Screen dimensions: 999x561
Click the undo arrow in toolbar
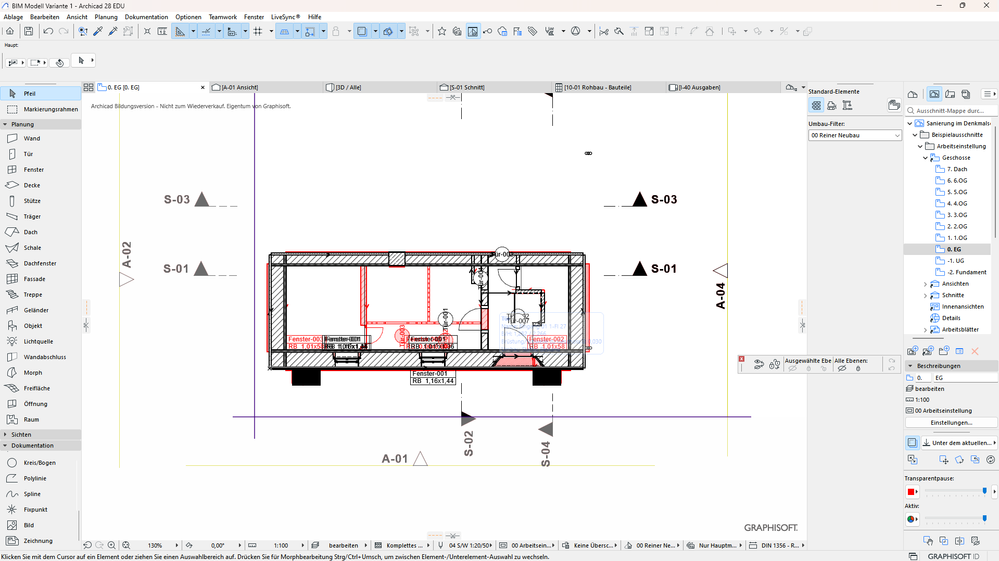pyautogui.click(x=48, y=32)
